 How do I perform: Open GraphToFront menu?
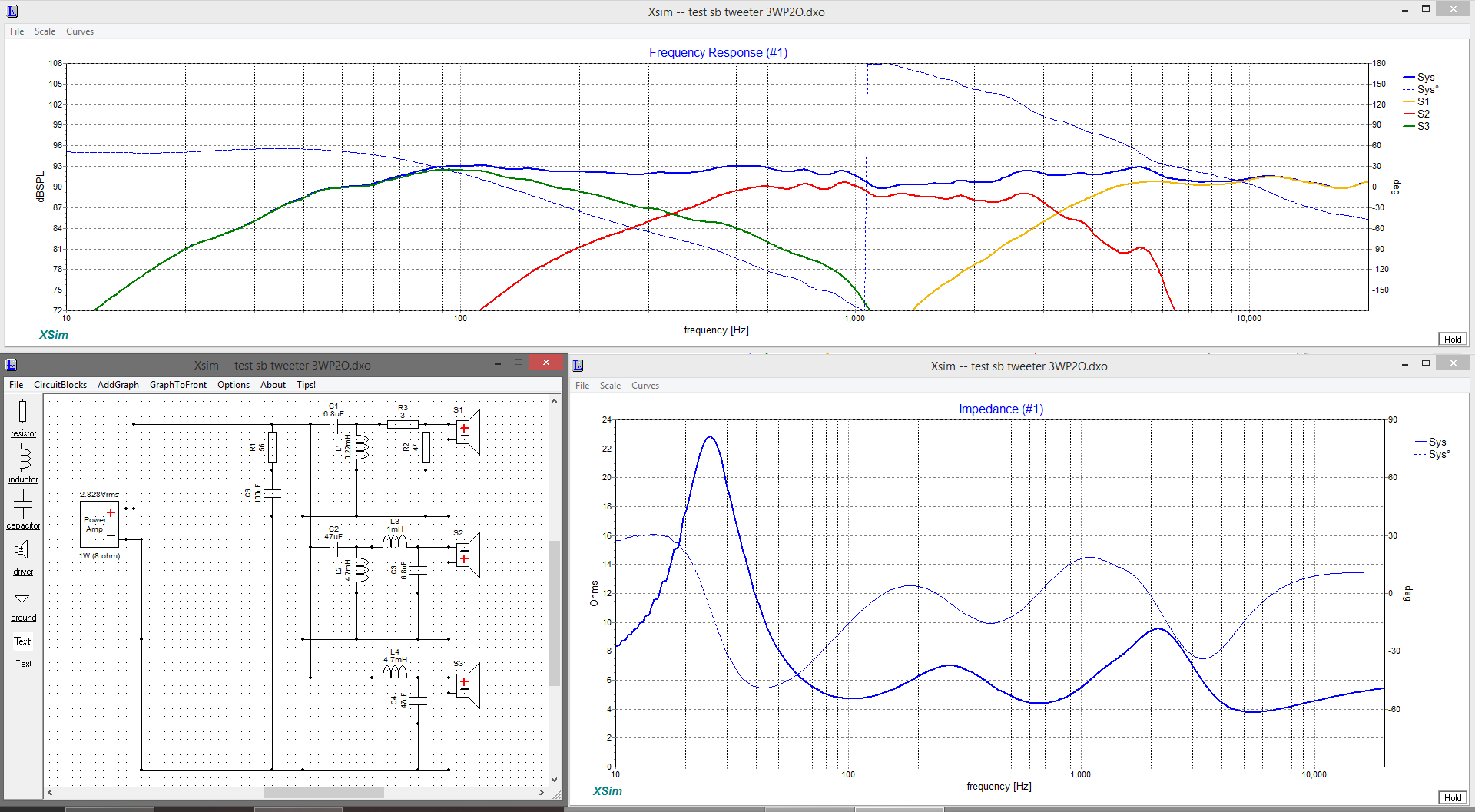pyautogui.click(x=178, y=385)
